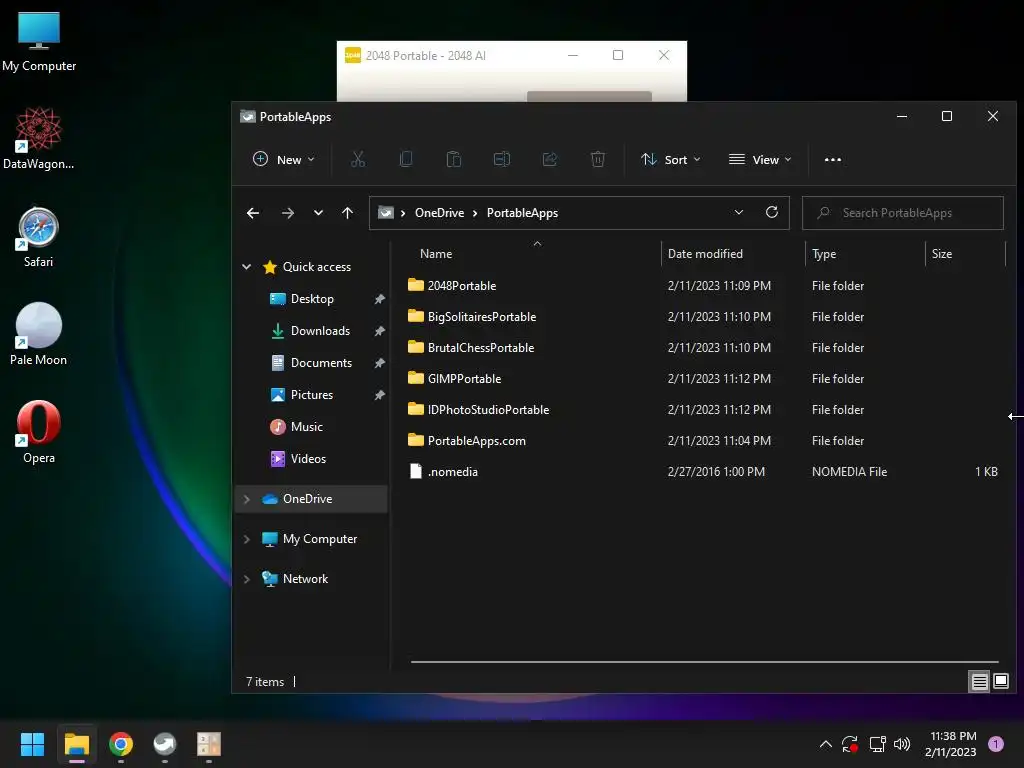Select Videos in the navigation pane
Image resolution: width=1024 pixels, height=768 pixels.
pos(308,458)
